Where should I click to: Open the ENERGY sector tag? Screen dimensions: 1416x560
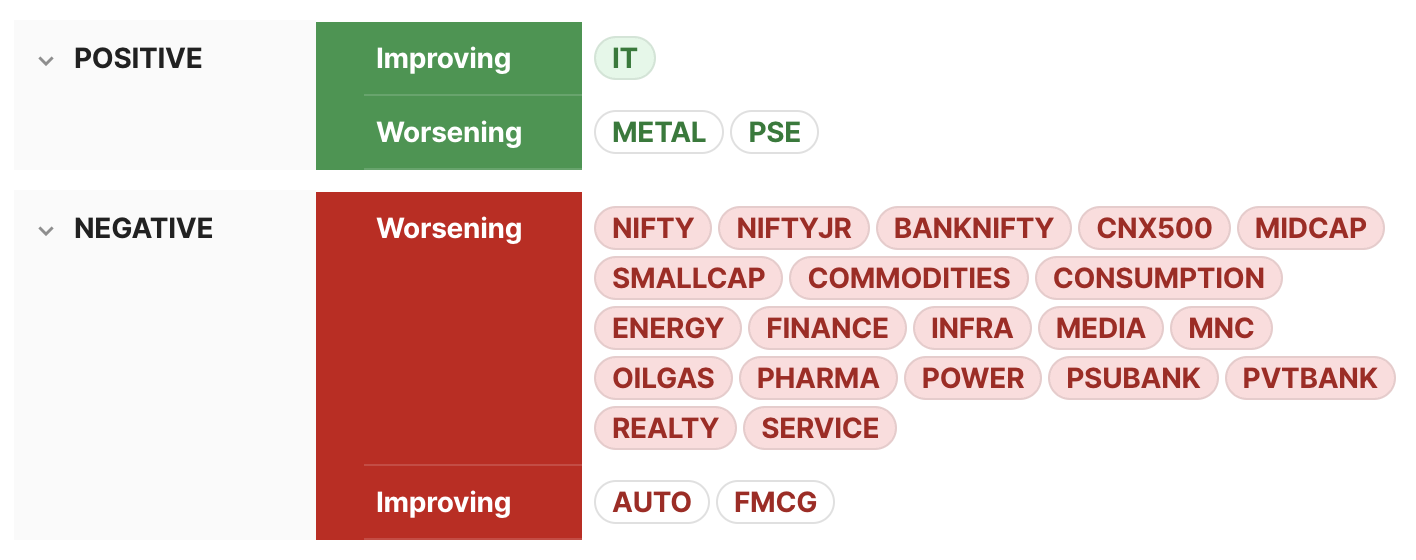[667, 329]
